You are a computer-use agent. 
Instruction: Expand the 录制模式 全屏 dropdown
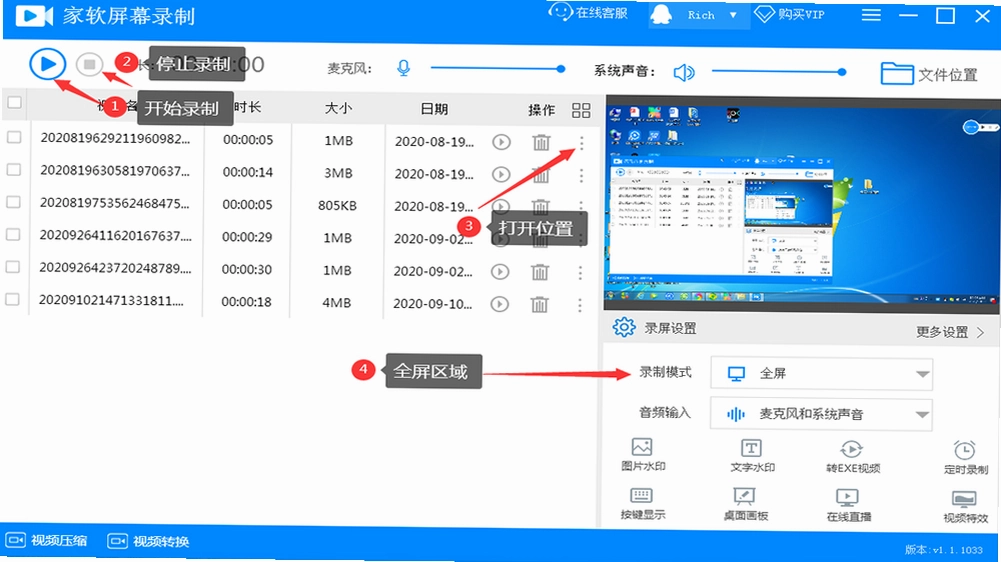click(x=822, y=374)
